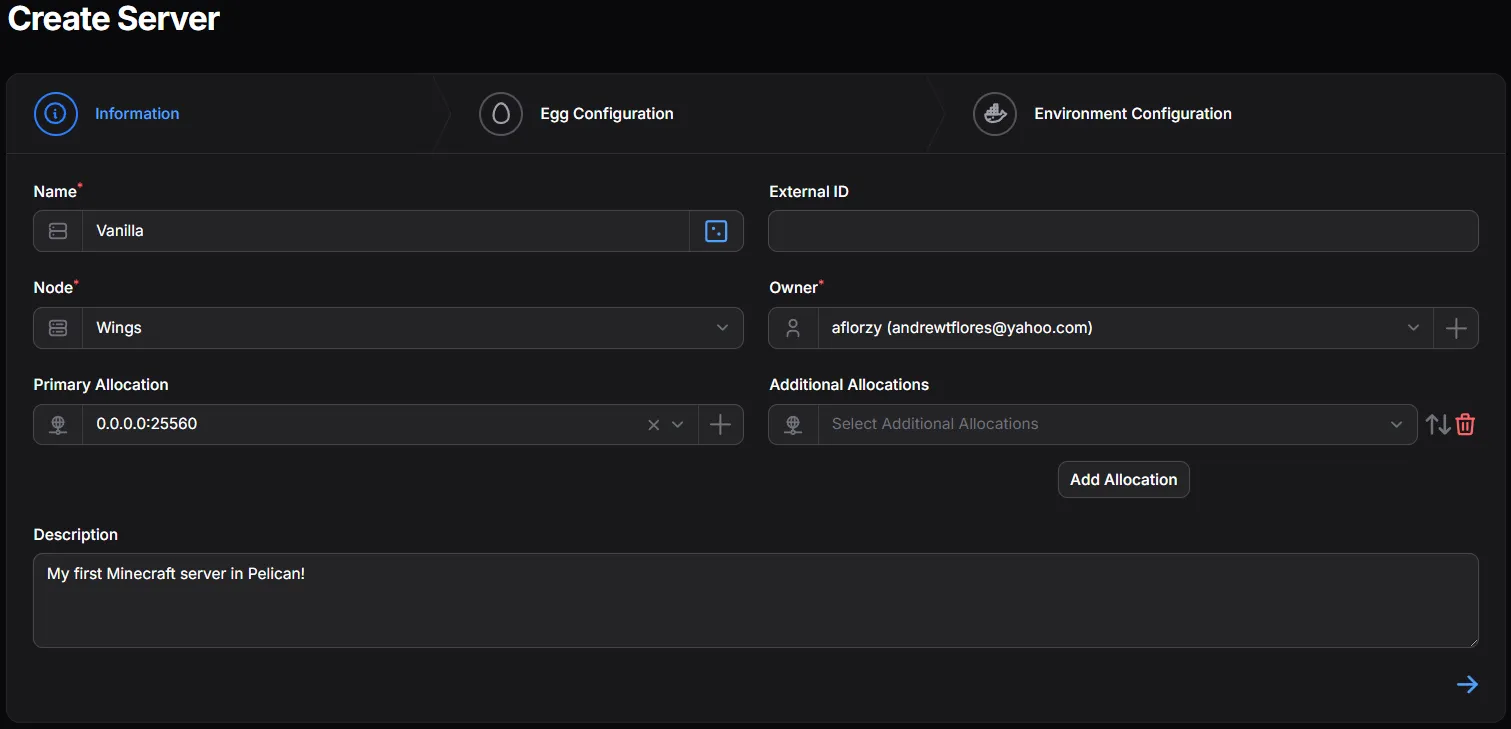Screen dimensions: 1511x729
Task: Click the Primary Allocation label
Action: 101,385
